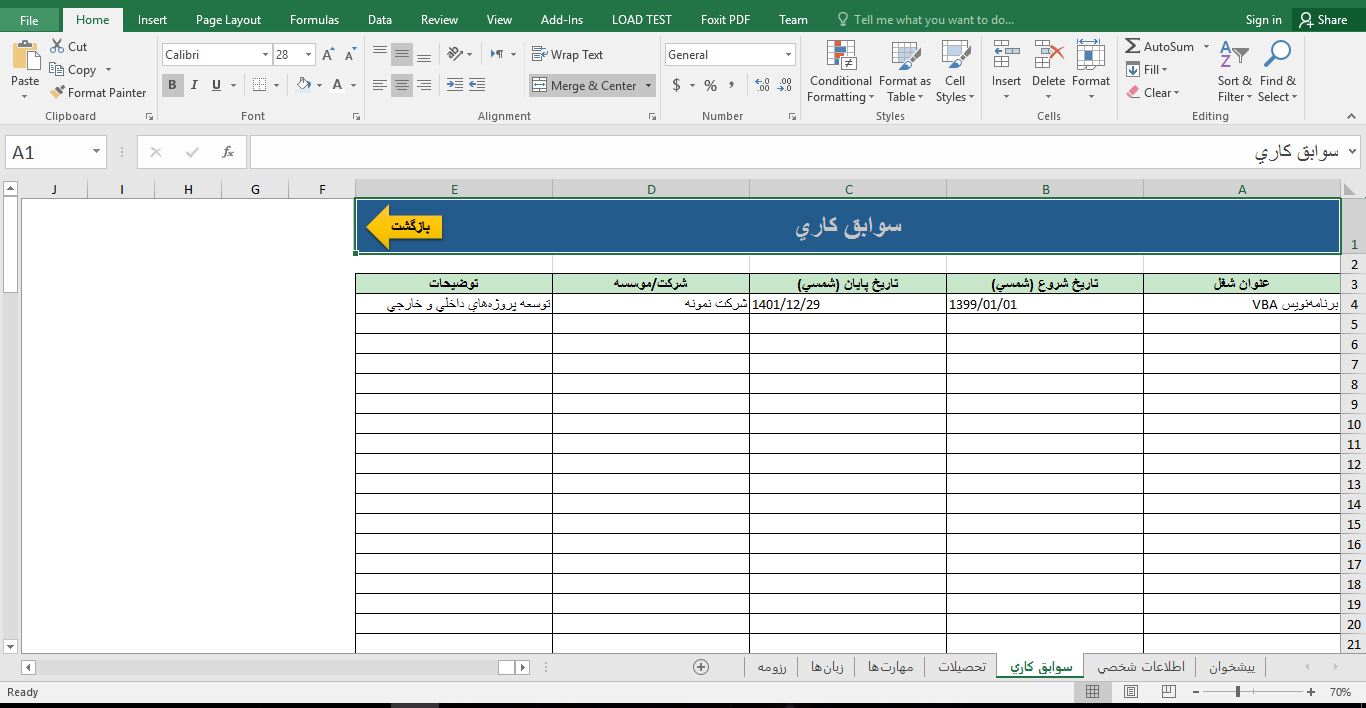Switch to Insert ribbon tab

click(x=152, y=19)
